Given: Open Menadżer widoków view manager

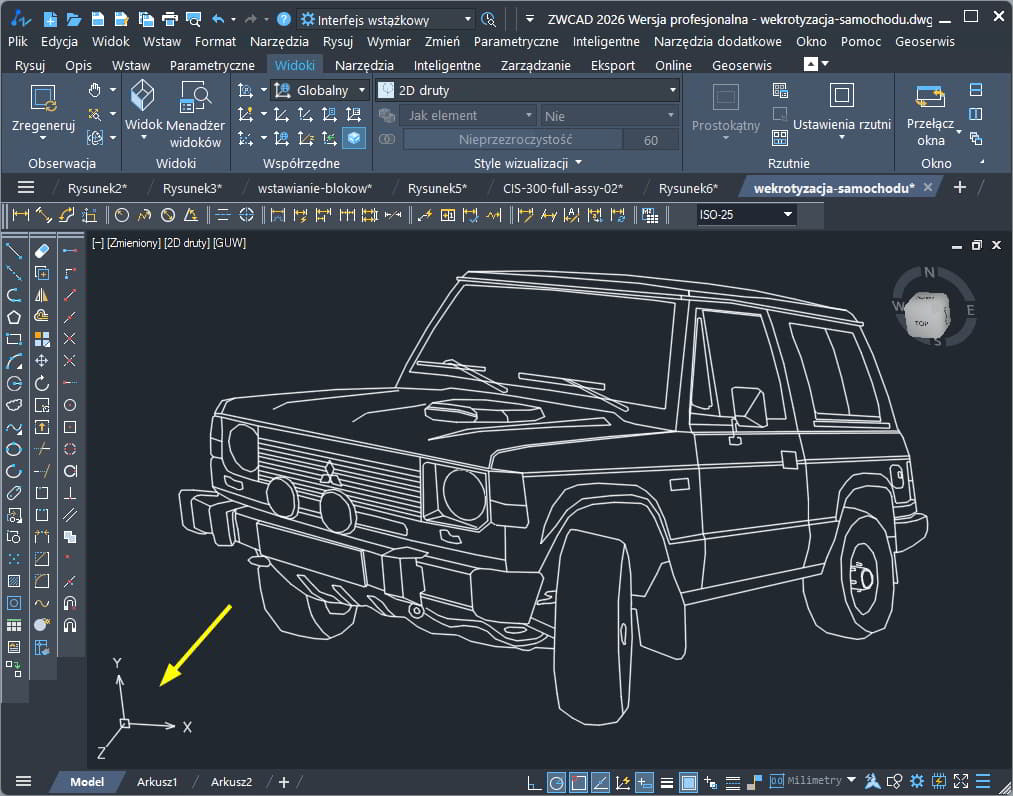Looking at the screenshot, I should [195, 98].
